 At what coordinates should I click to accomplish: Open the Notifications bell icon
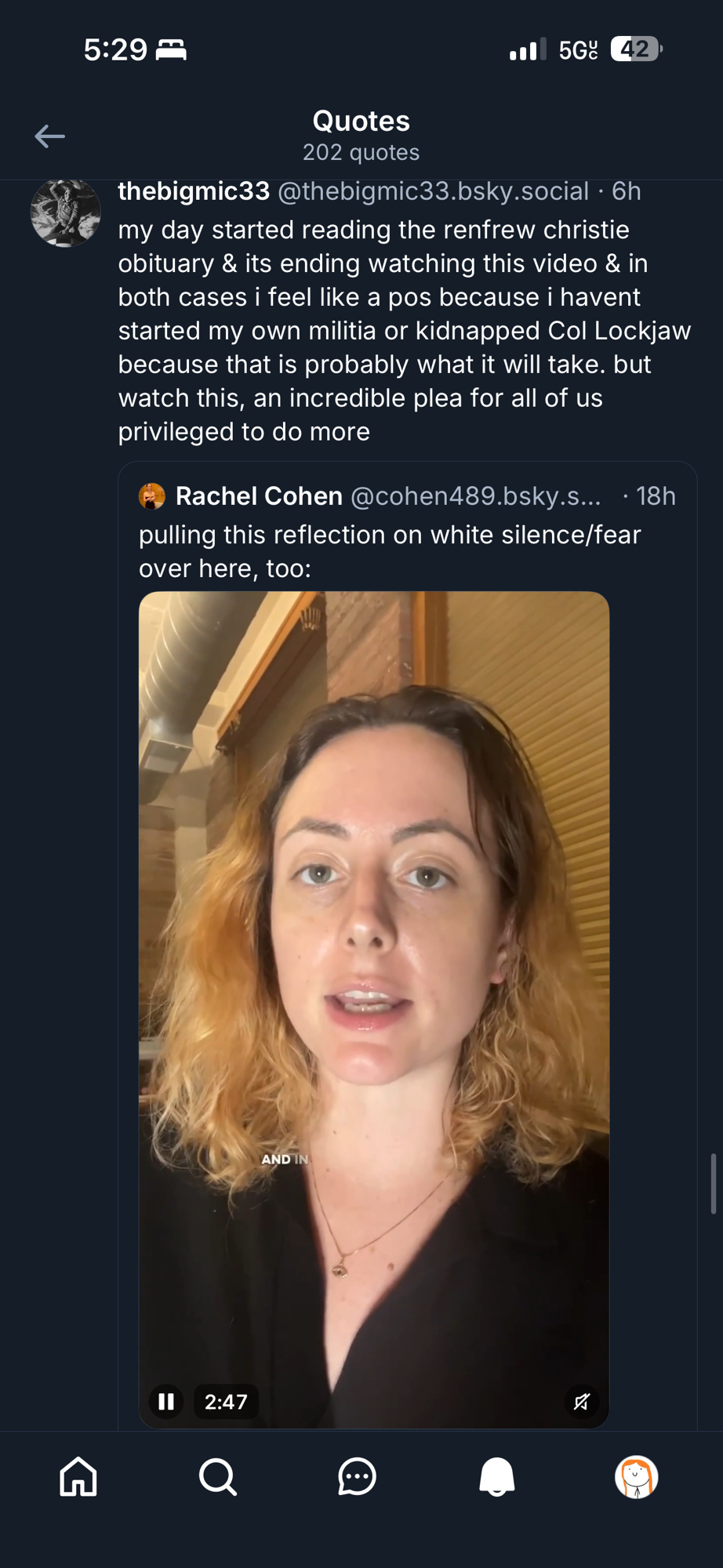pos(496,1477)
